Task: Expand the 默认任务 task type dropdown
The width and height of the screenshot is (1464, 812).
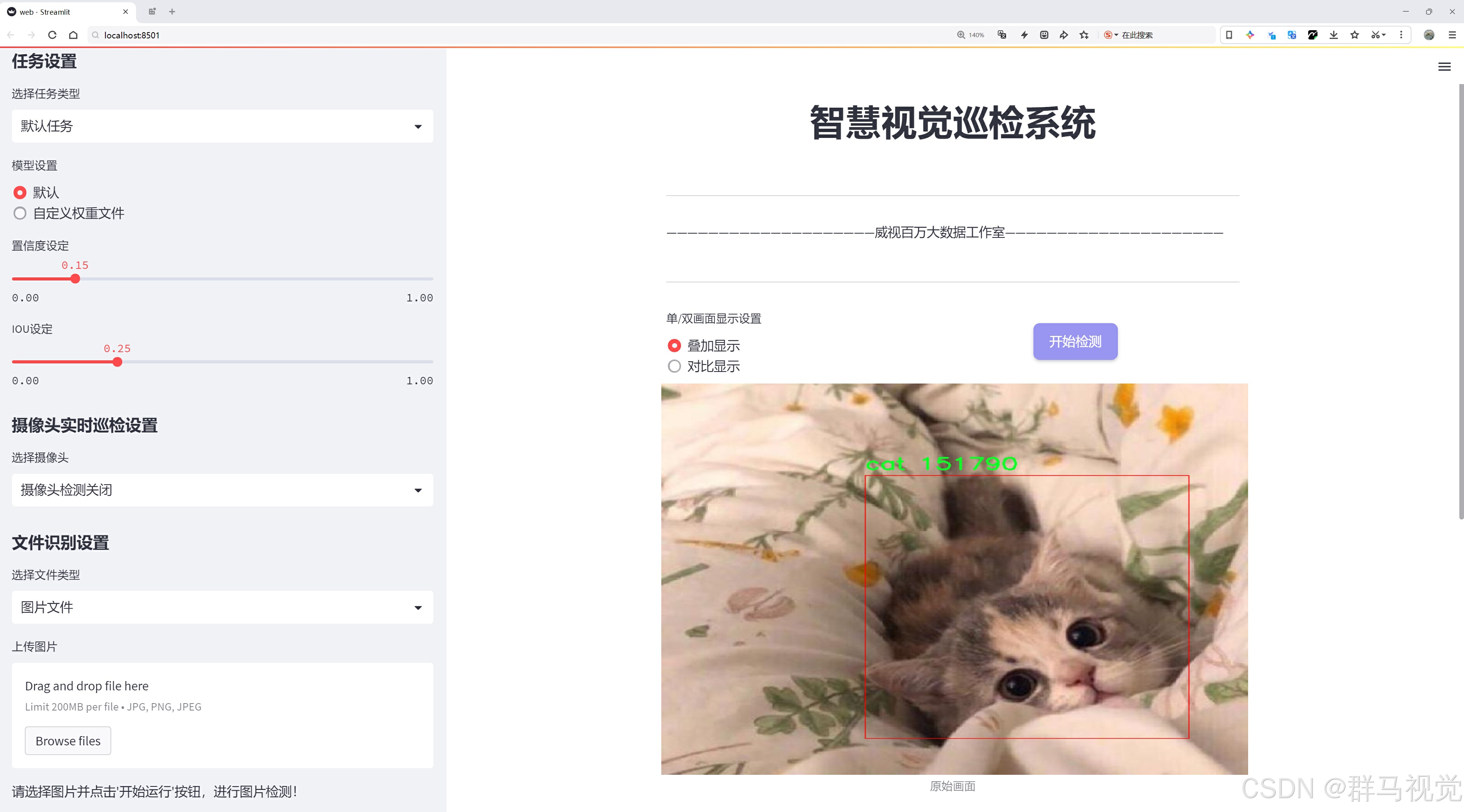Action: click(222, 126)
